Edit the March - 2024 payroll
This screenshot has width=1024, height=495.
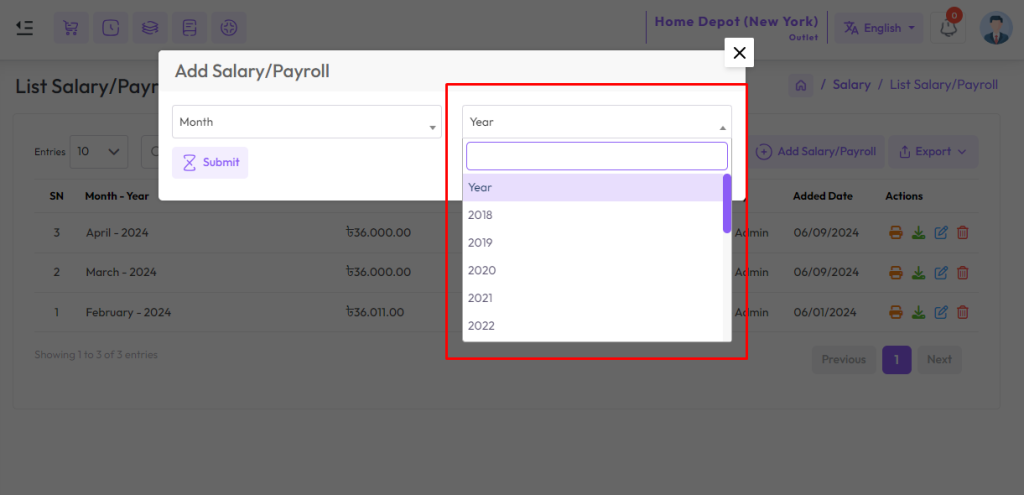coord(940,272)
